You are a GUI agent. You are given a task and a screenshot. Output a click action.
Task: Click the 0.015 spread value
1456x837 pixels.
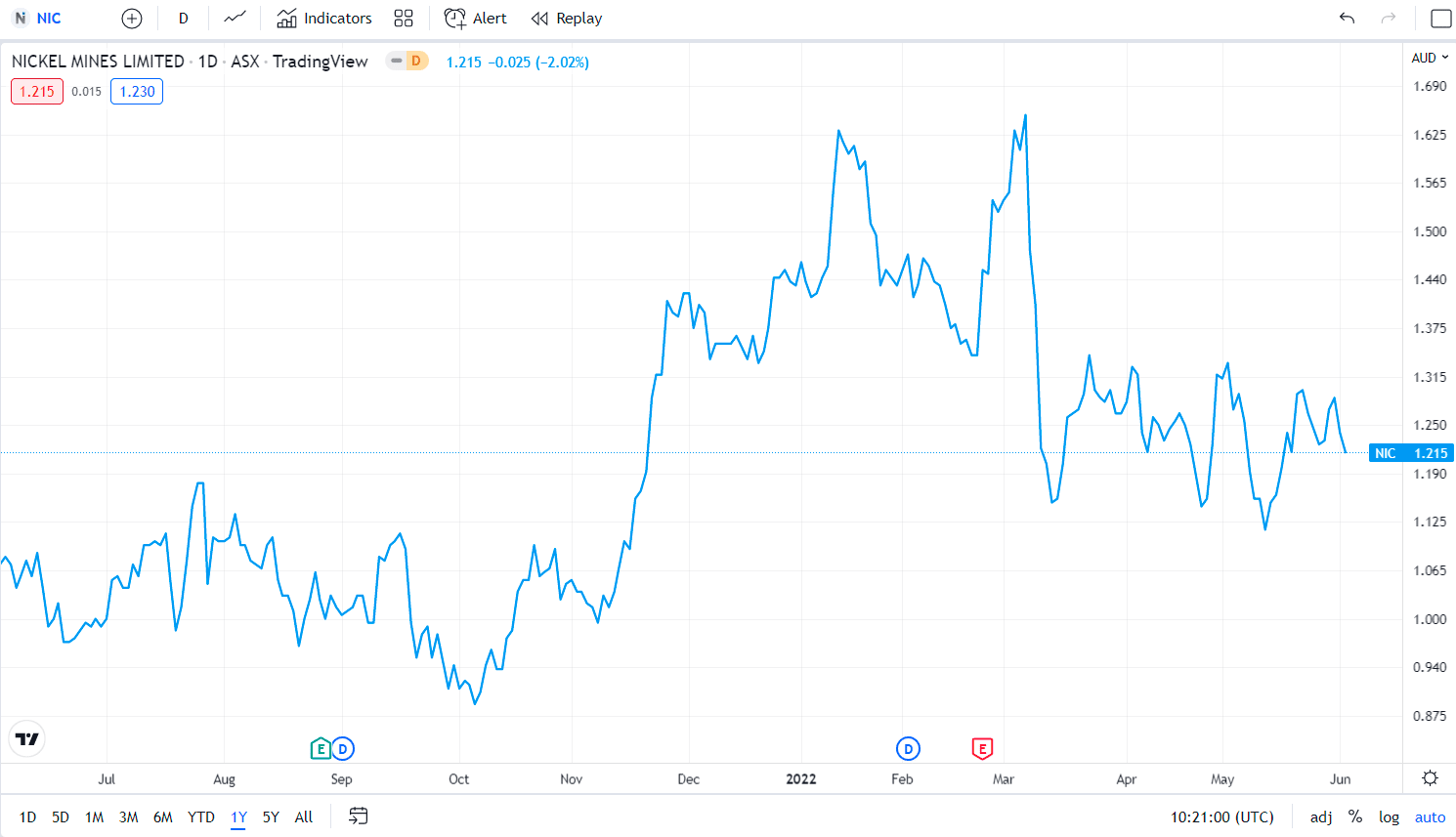coord(86,92)
